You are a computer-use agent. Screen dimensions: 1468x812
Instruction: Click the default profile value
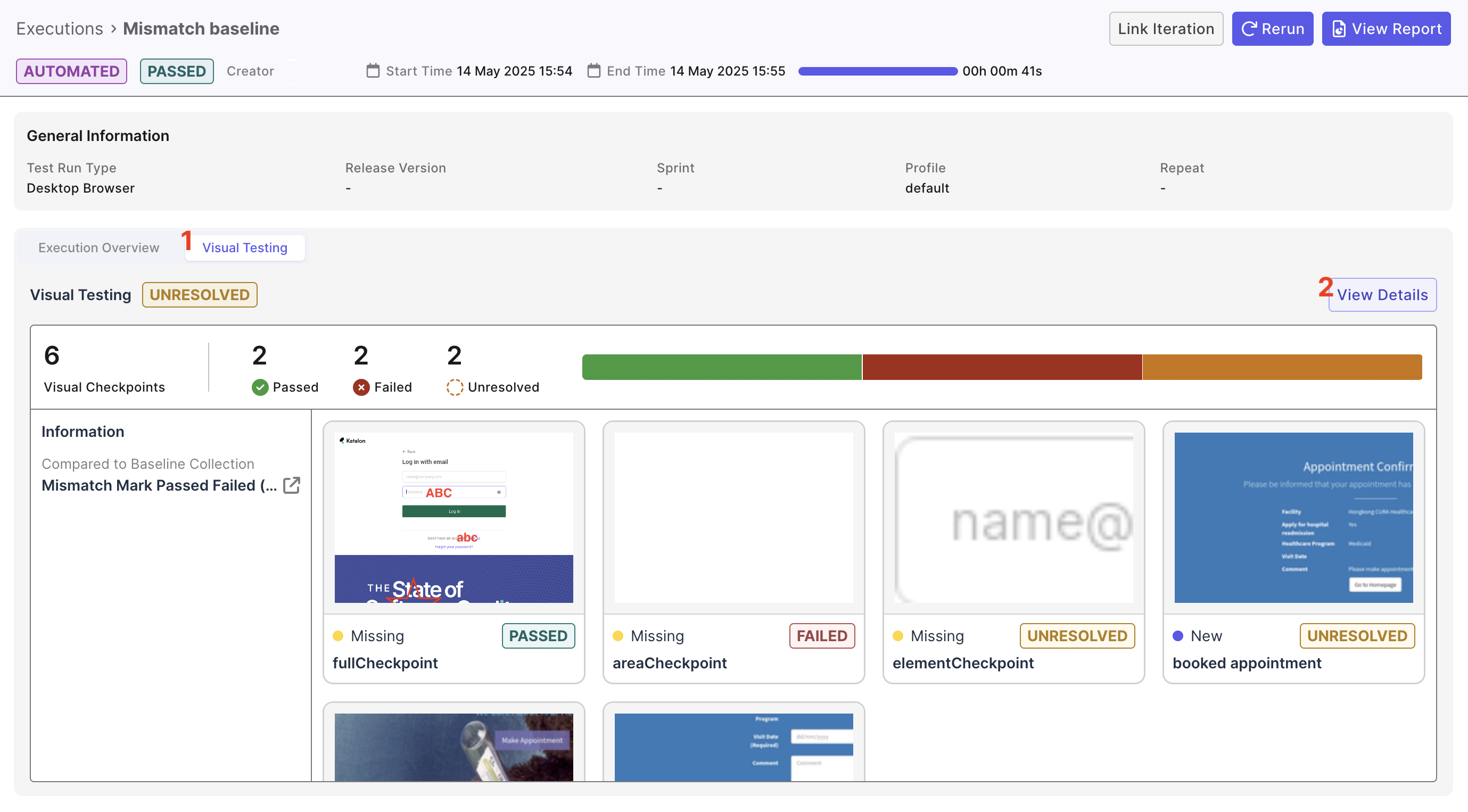(927, 188)
